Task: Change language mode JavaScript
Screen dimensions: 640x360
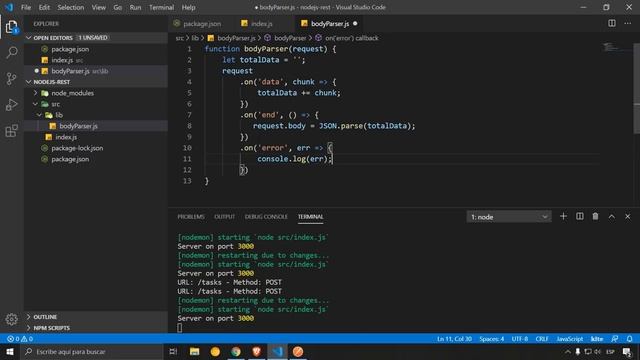Action: pos(569,339)
